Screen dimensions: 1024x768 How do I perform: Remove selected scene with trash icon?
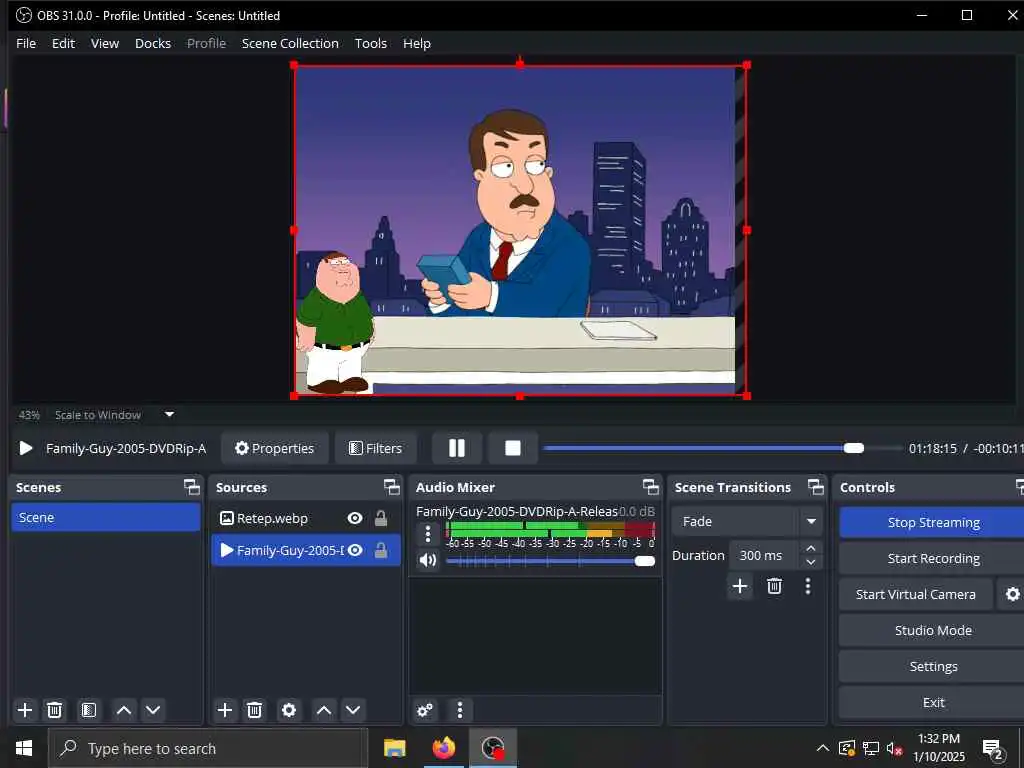(x=55, y=710)
